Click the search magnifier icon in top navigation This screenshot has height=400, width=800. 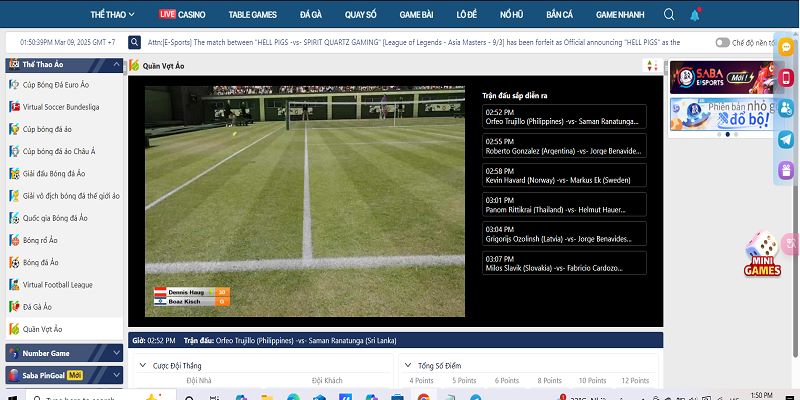[x=669, y=15]
